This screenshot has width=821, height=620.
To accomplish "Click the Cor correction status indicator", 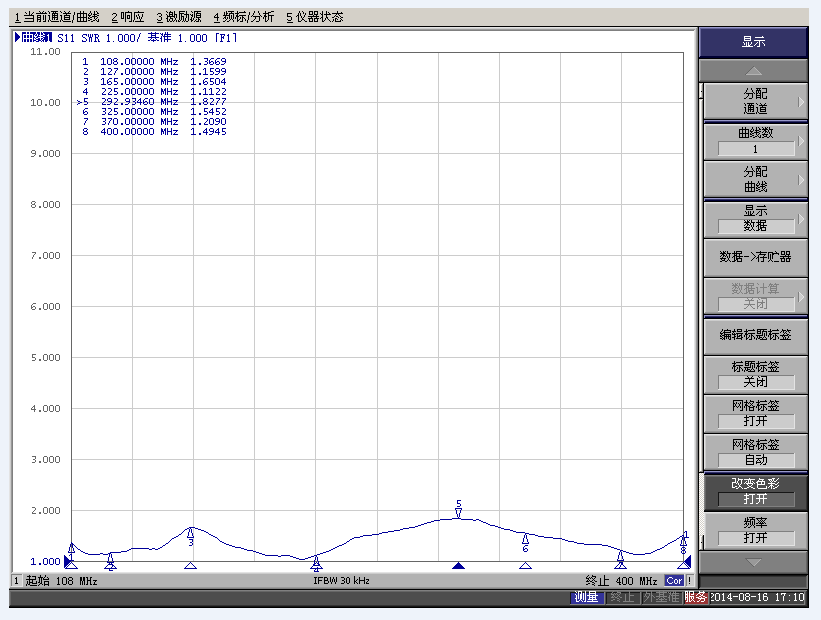I will click(674, 581).
